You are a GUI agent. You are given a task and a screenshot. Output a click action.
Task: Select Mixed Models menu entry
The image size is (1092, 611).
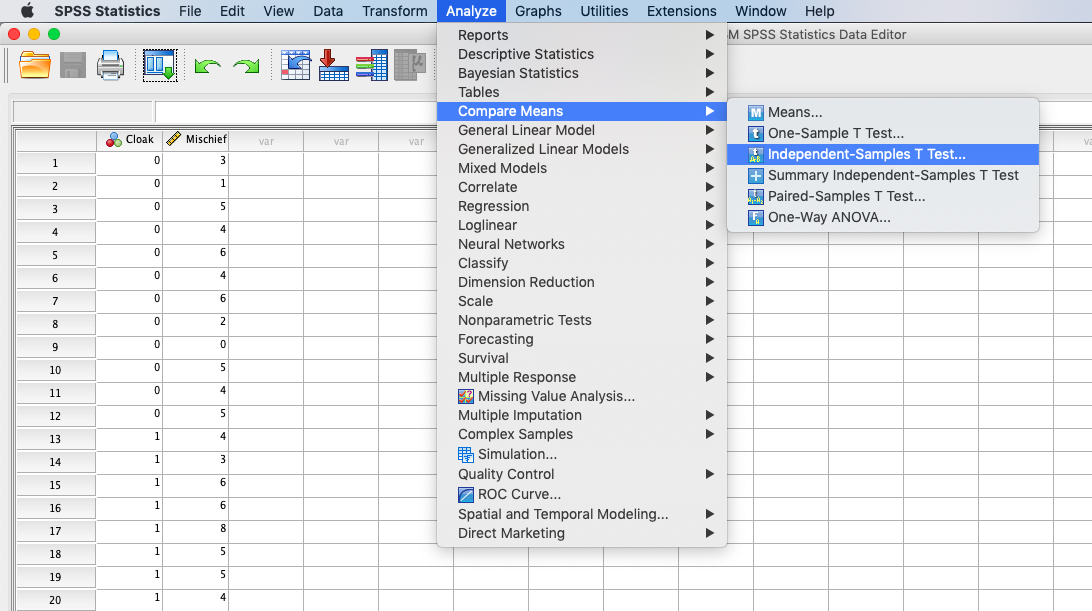(582, 169)
